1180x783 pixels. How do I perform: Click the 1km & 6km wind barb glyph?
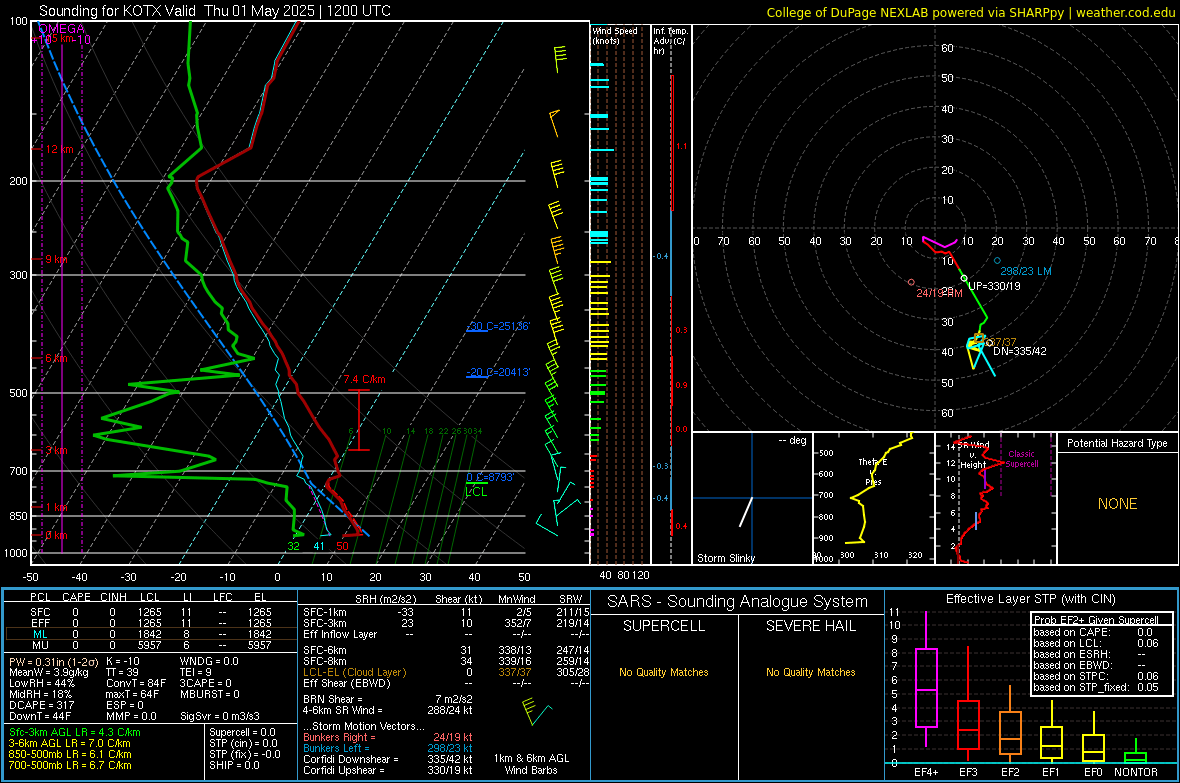(536, 711)
